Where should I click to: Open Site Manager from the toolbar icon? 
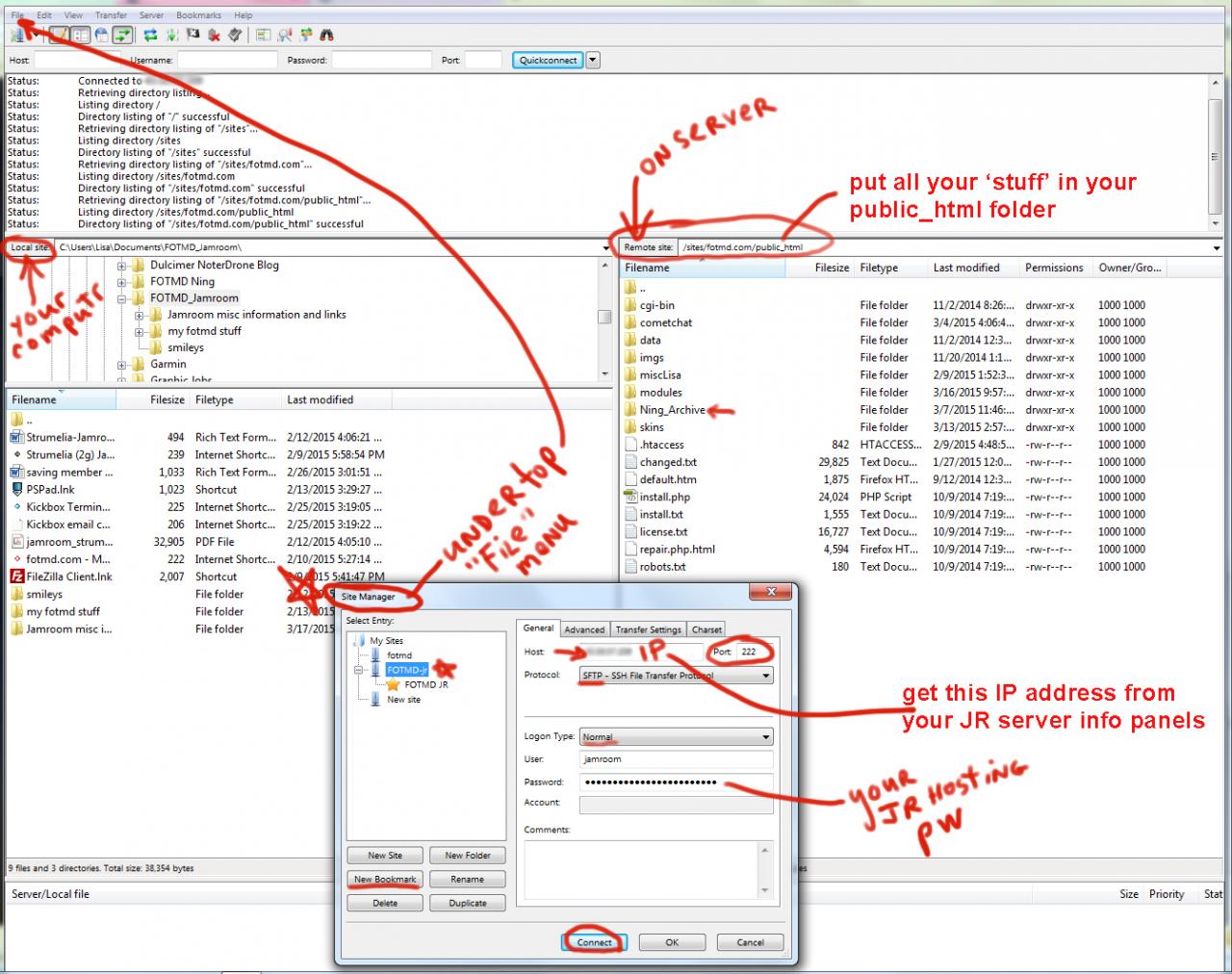pyautogui.click(x=17, y=36)
